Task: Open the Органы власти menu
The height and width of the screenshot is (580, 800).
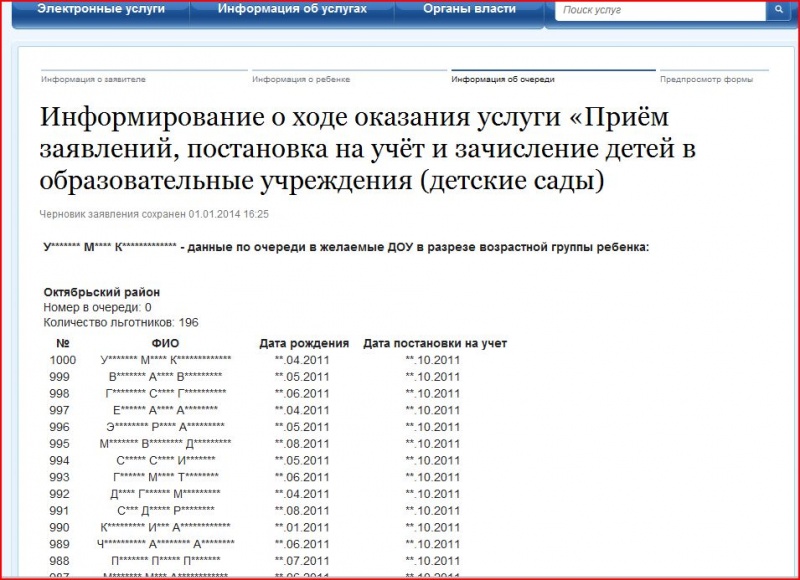Action: pyautogui.click(x=469, y=9)
